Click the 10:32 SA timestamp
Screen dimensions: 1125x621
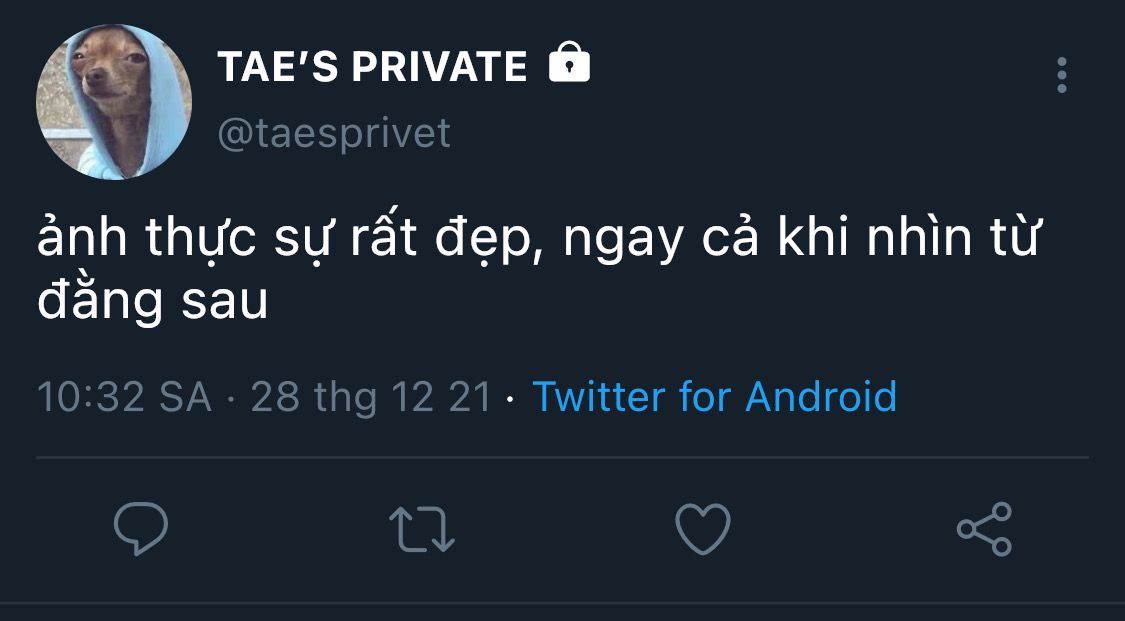click(124, 397)
